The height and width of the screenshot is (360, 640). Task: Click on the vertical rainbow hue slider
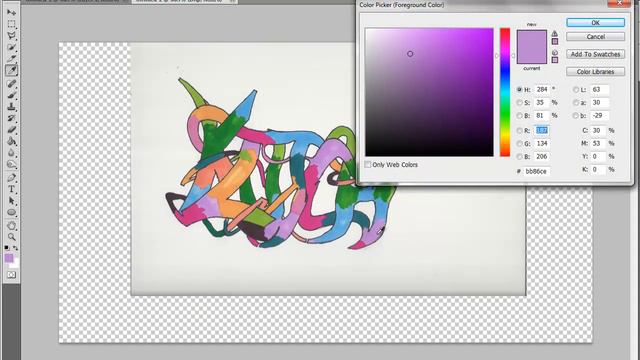tap(505, 92)
